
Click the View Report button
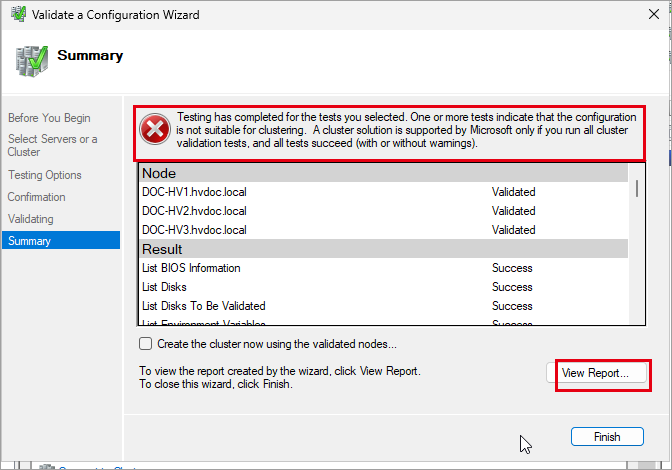click(596, 373)
